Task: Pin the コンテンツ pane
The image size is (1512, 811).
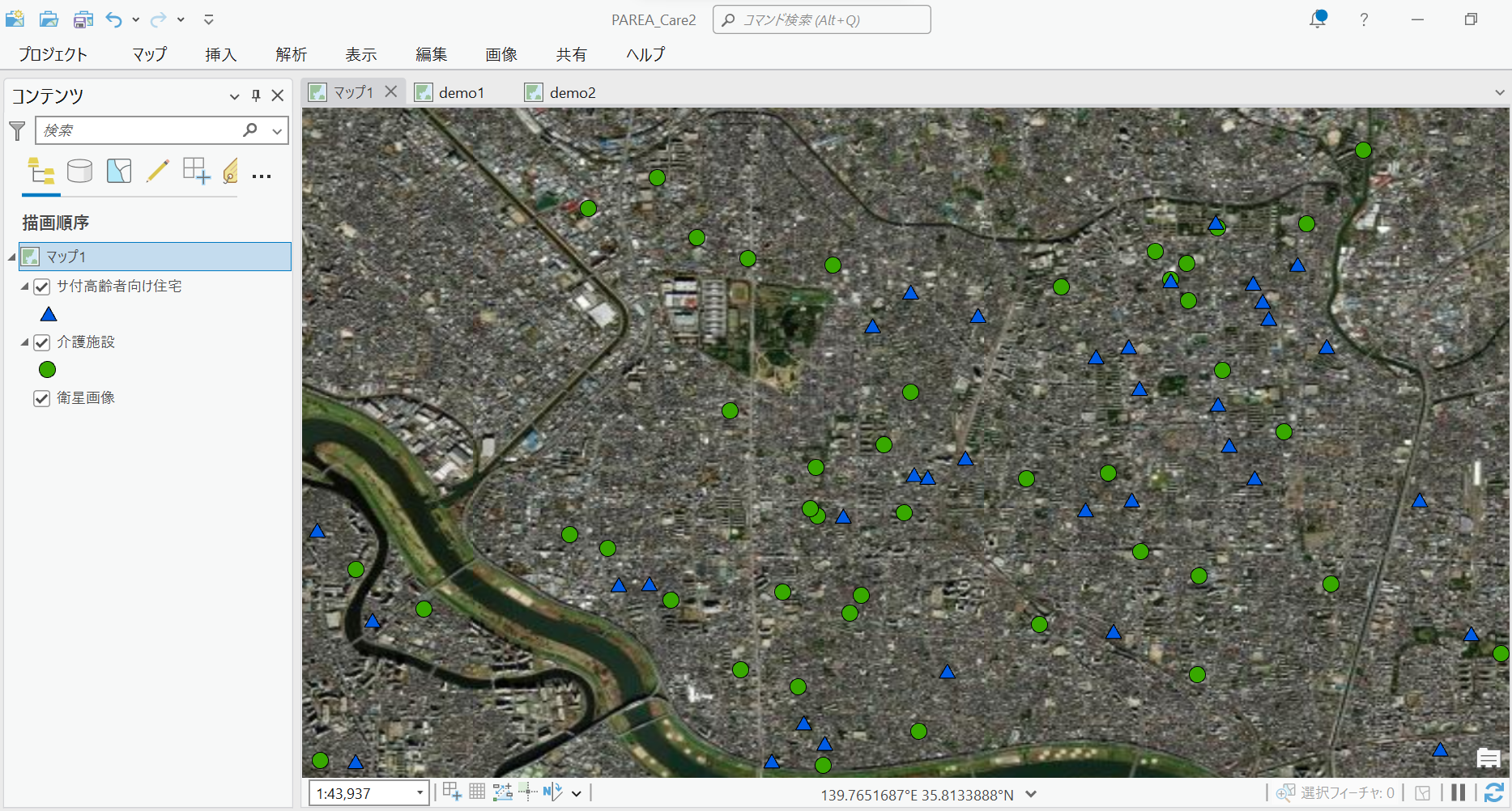Action: tap(256, 96)
